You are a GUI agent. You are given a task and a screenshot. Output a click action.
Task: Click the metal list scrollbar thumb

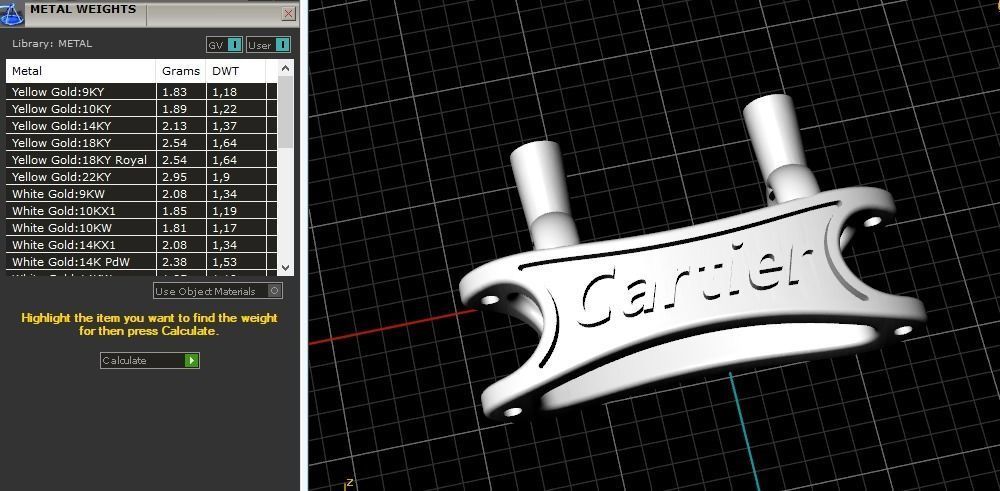click(x=285, y=112)
